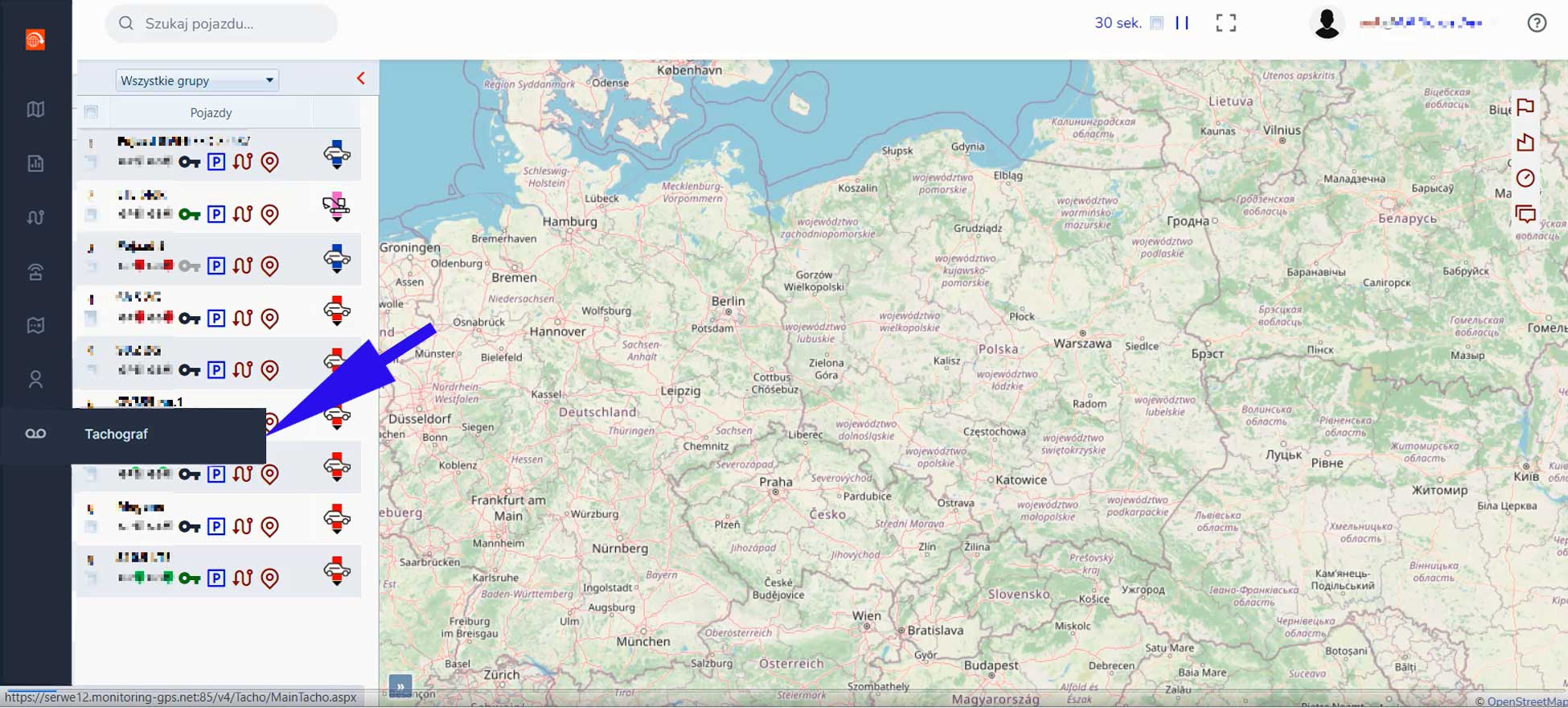Click the location pin in the bottom vehicle row

coord(270,578)
